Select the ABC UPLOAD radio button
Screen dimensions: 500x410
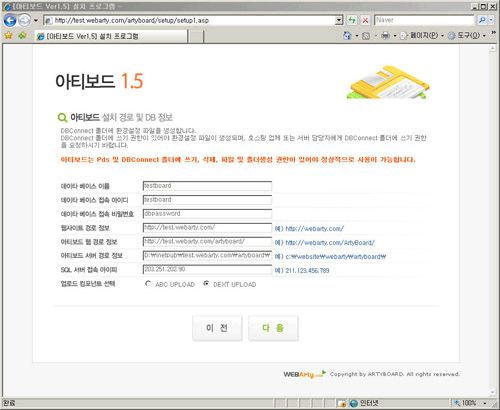[148, 284]
